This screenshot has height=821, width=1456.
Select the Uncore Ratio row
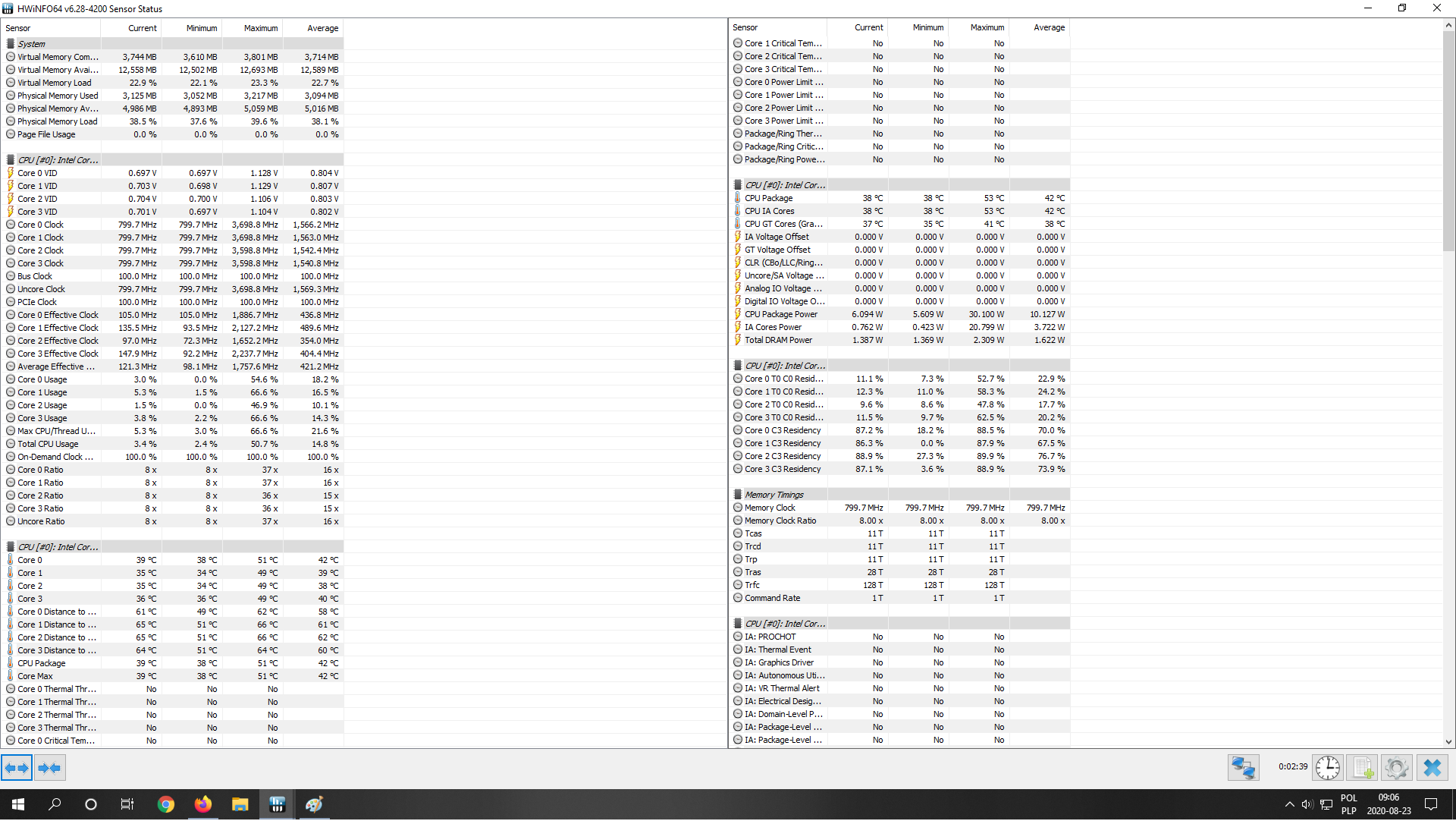tap(173, 521)
